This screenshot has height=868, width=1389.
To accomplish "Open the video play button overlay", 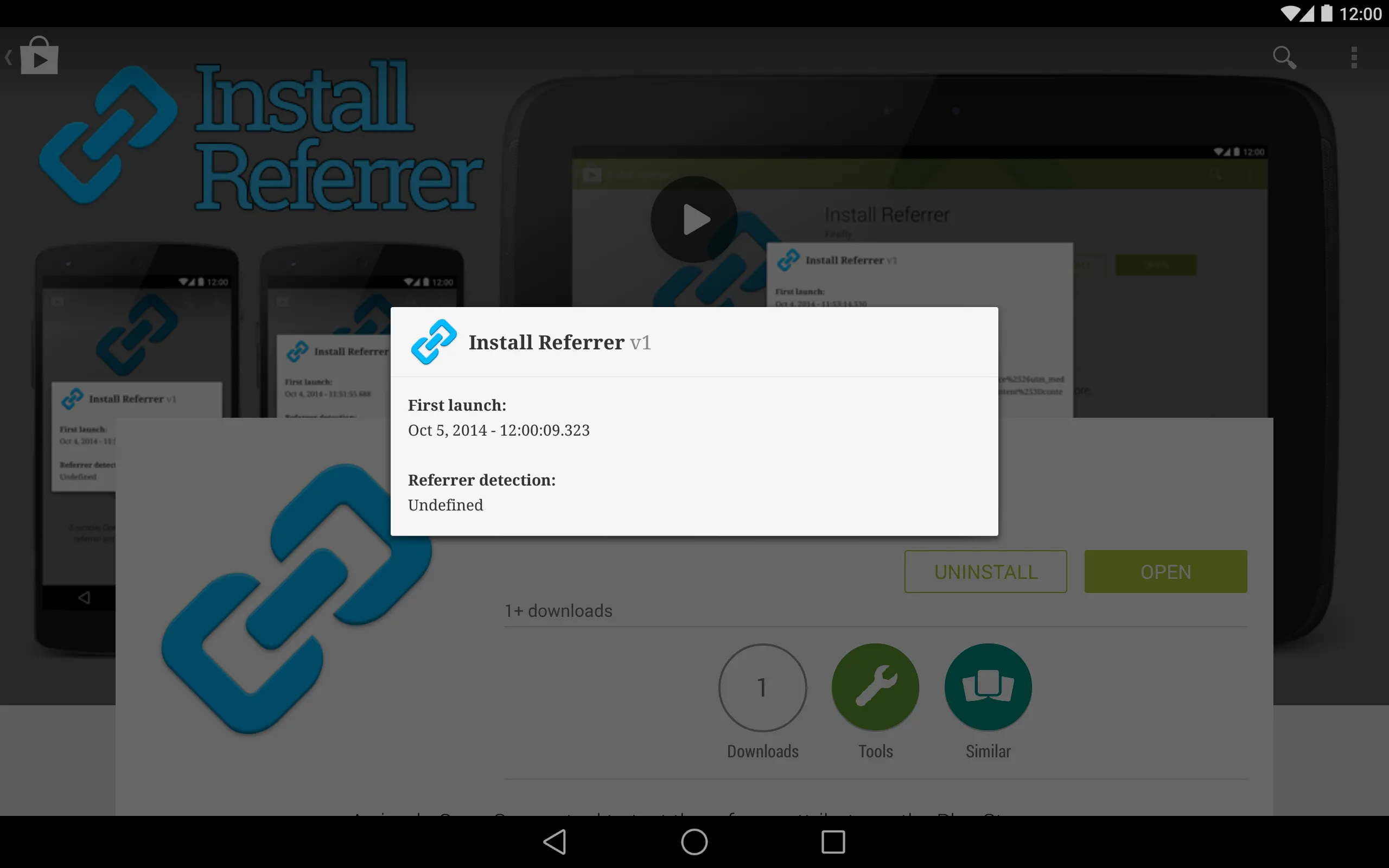I will (693, 220).
